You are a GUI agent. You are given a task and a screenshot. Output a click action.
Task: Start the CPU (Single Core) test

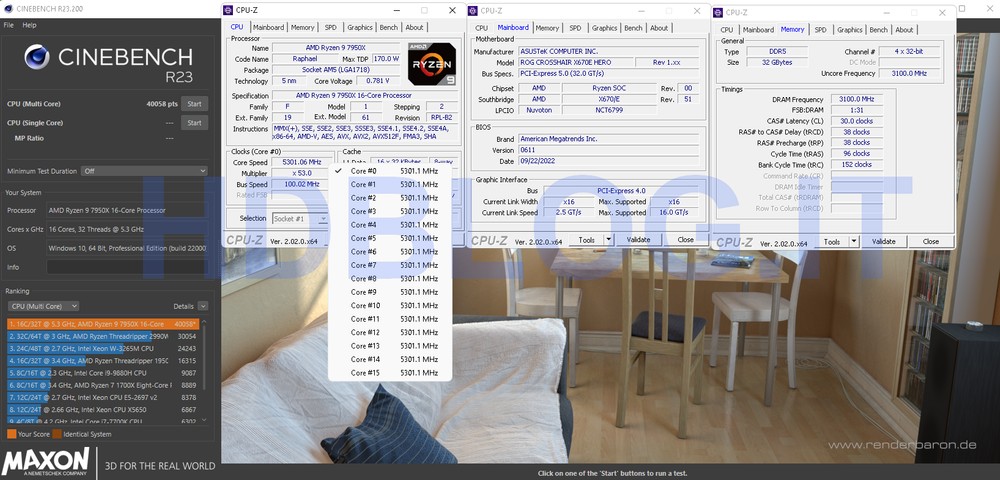195,123
